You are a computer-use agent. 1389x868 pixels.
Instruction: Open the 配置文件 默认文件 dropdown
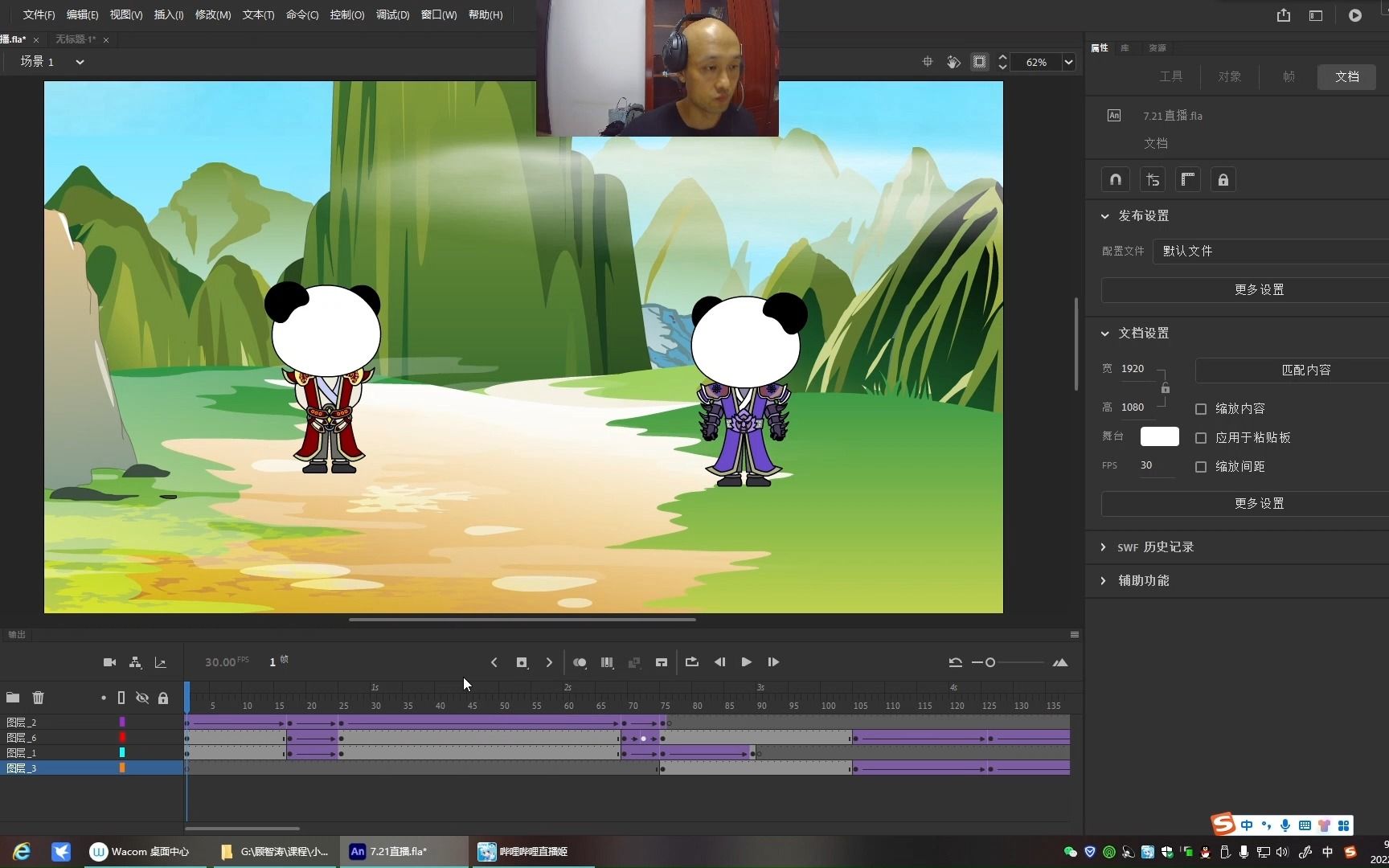tap(1271, 252)
